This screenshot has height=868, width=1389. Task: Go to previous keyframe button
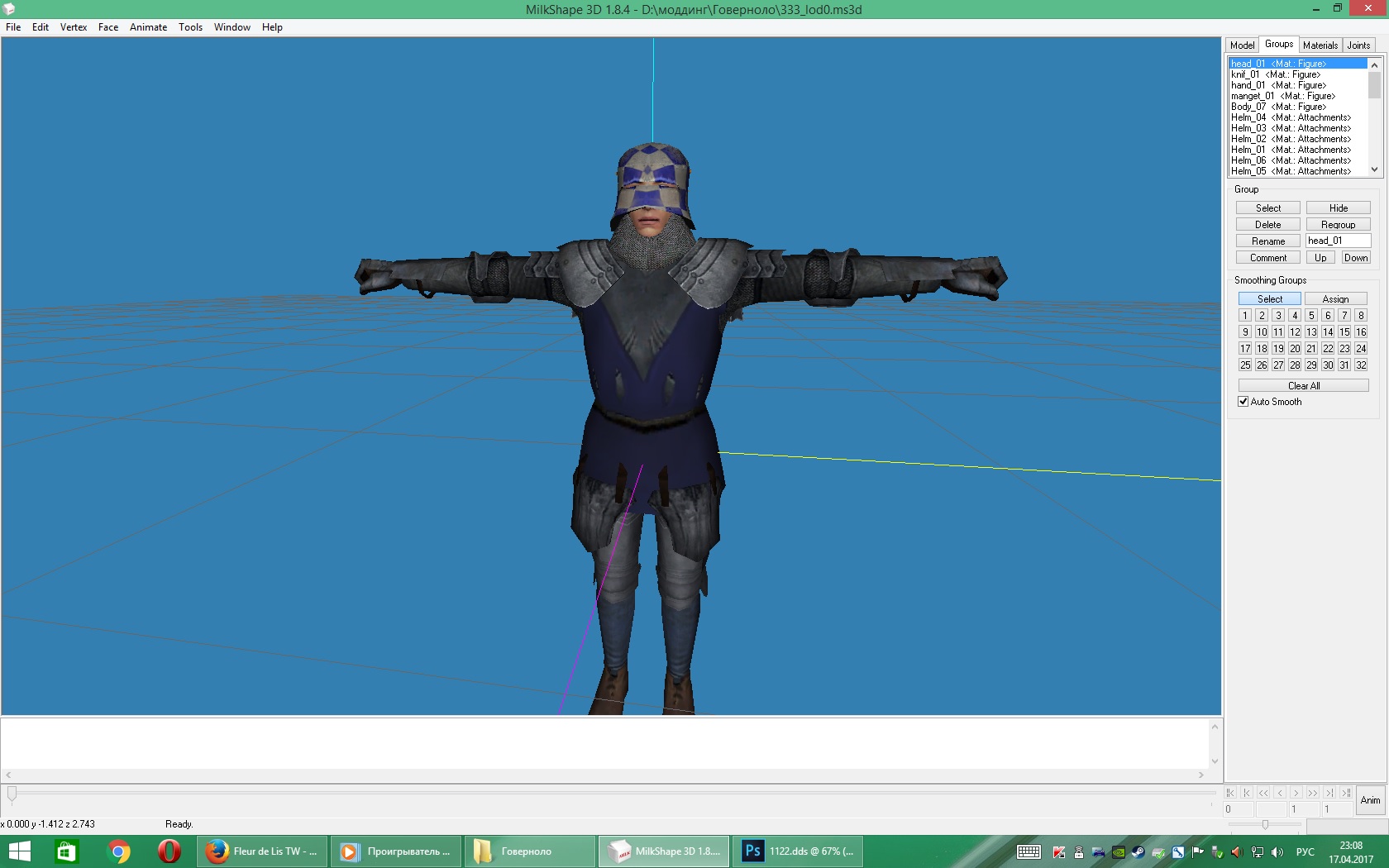1247,793
